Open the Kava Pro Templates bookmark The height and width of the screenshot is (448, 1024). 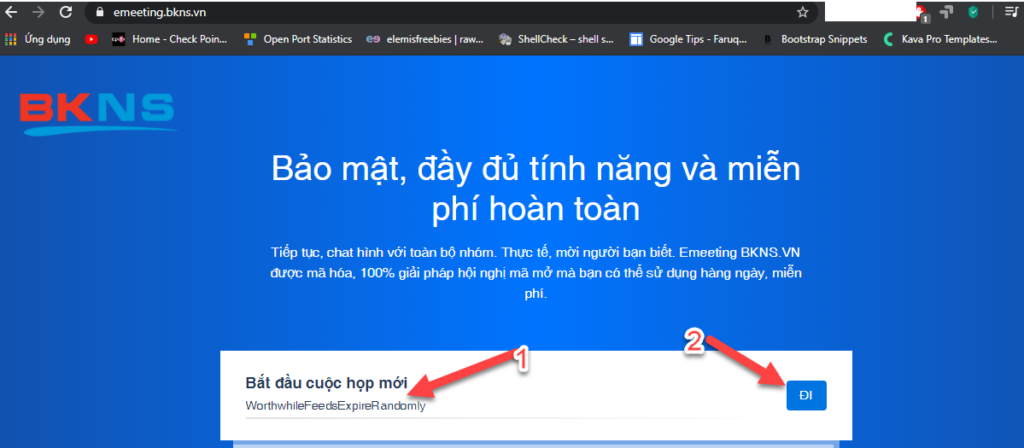point(942,40)
